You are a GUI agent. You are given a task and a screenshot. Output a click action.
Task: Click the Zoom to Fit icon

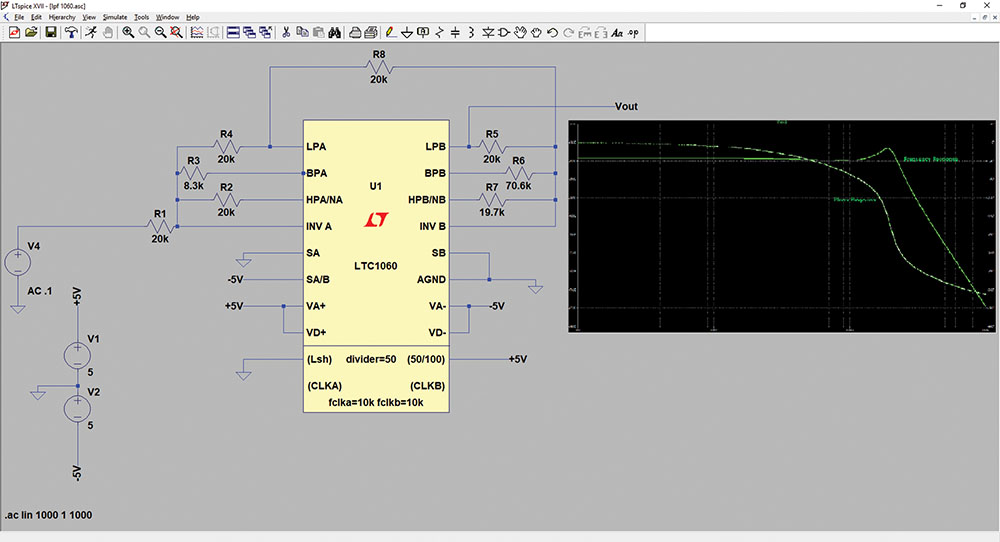coord(176,33)
